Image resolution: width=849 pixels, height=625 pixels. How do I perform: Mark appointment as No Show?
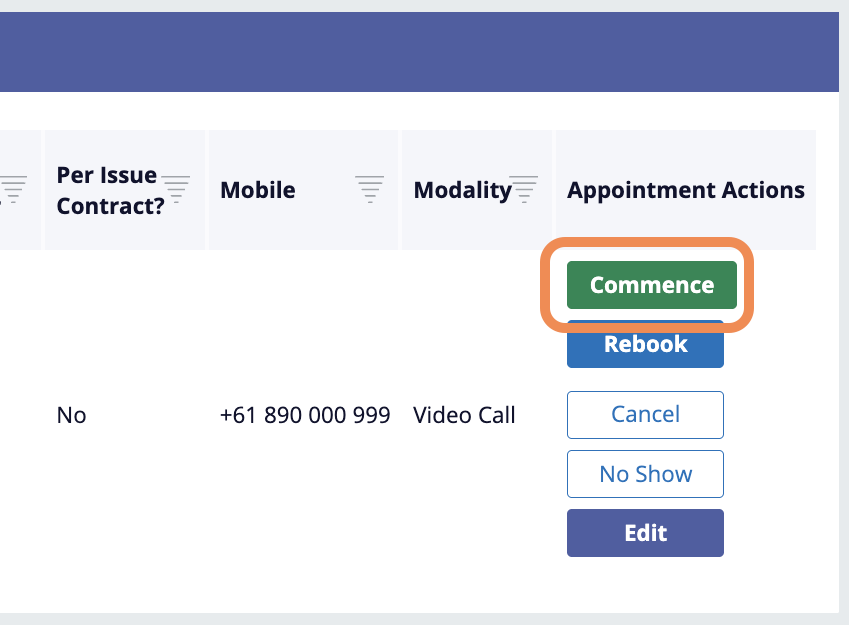645,474
